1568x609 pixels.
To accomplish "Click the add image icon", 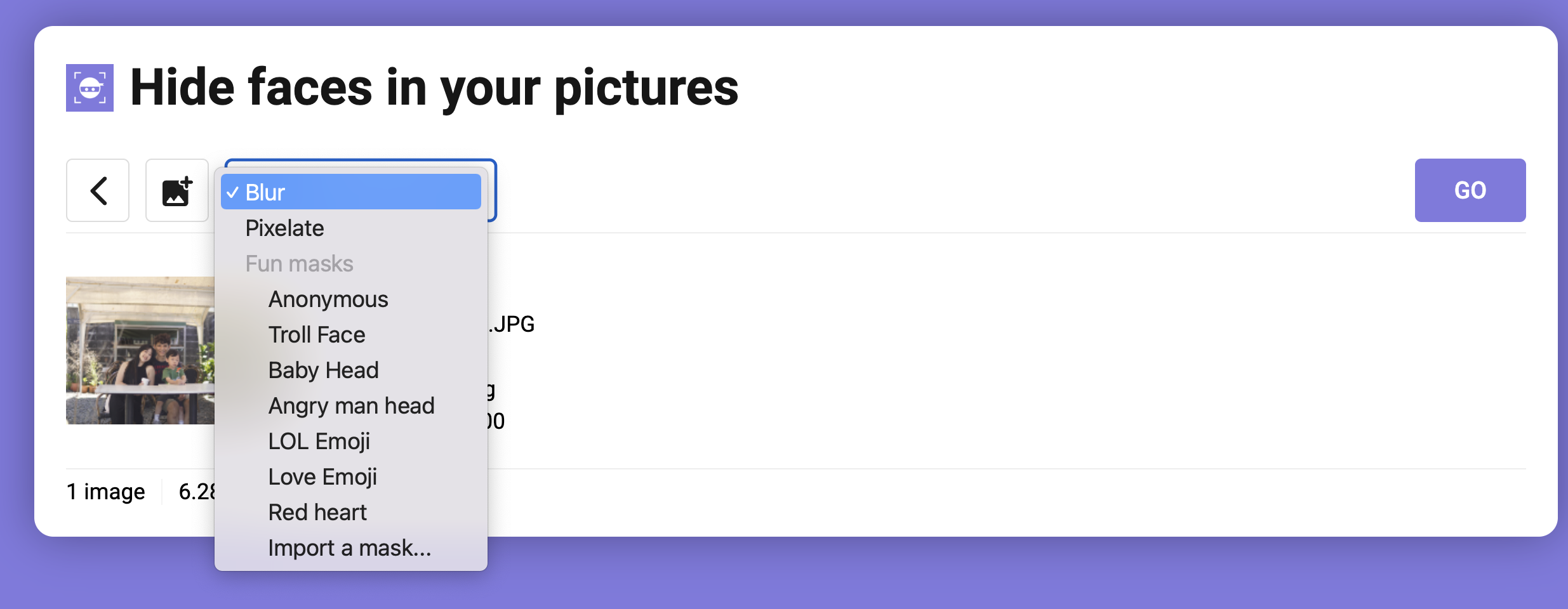I will pos(177,190).
